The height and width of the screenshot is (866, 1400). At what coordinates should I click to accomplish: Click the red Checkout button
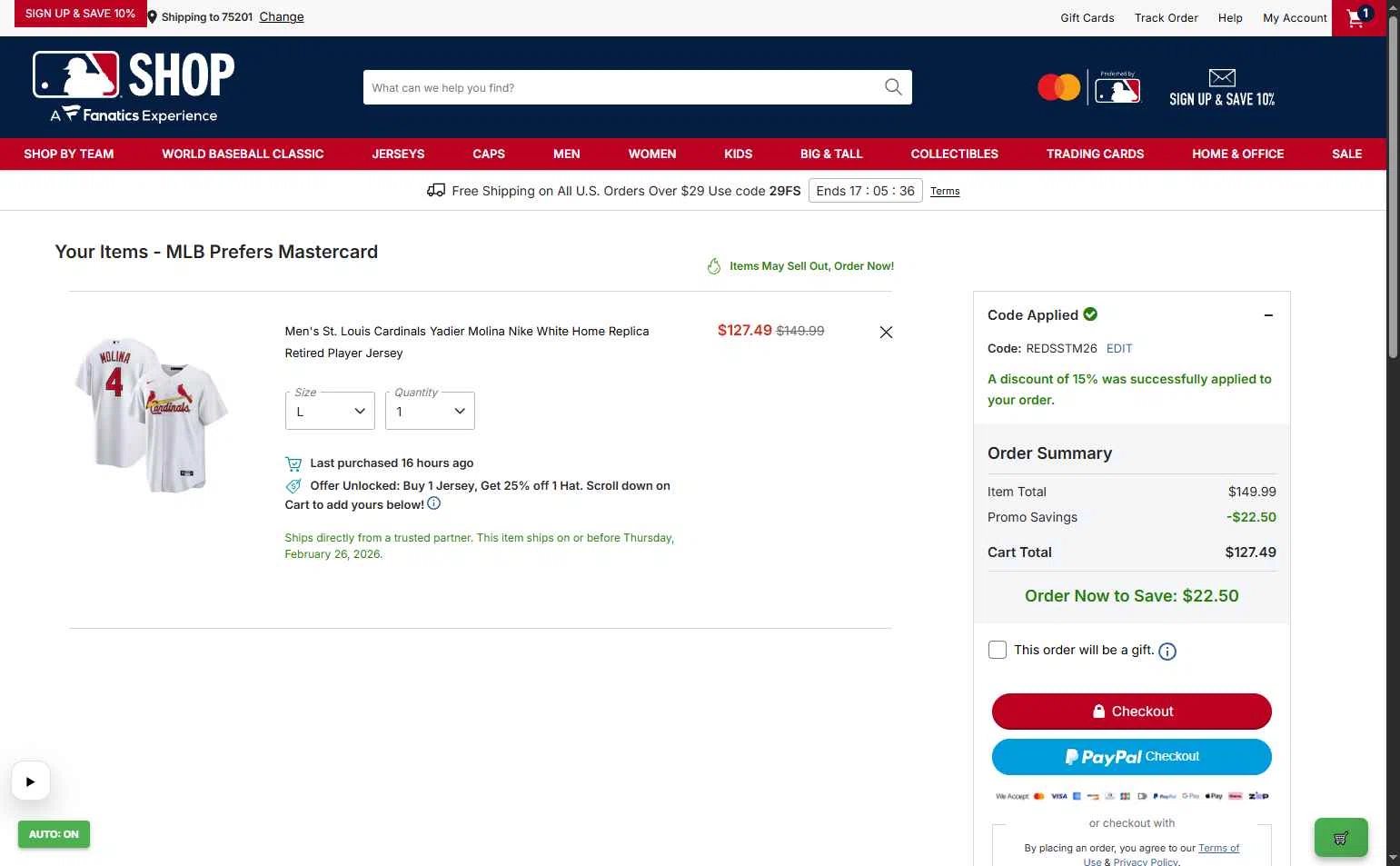[x=1132, y=712]
